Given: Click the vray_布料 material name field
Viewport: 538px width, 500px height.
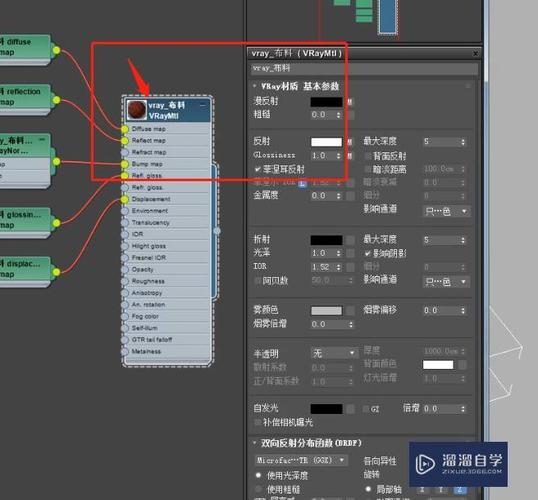Looking at the screenshot, I should click(x=364, y=68).
